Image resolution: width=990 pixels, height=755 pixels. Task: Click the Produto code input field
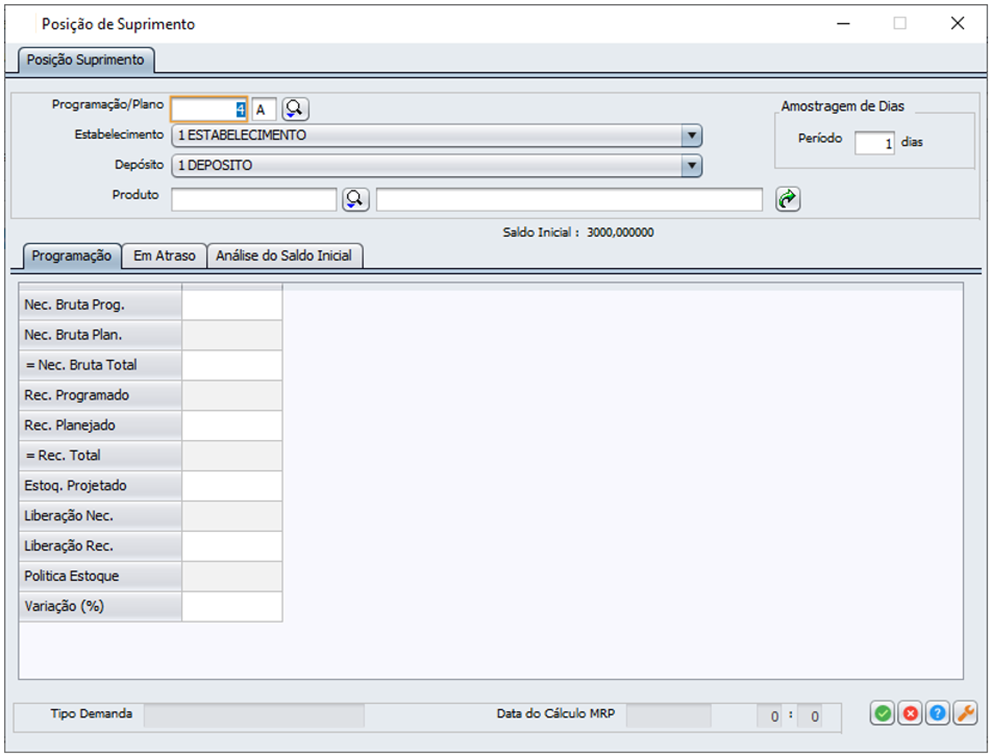[254, 200]
